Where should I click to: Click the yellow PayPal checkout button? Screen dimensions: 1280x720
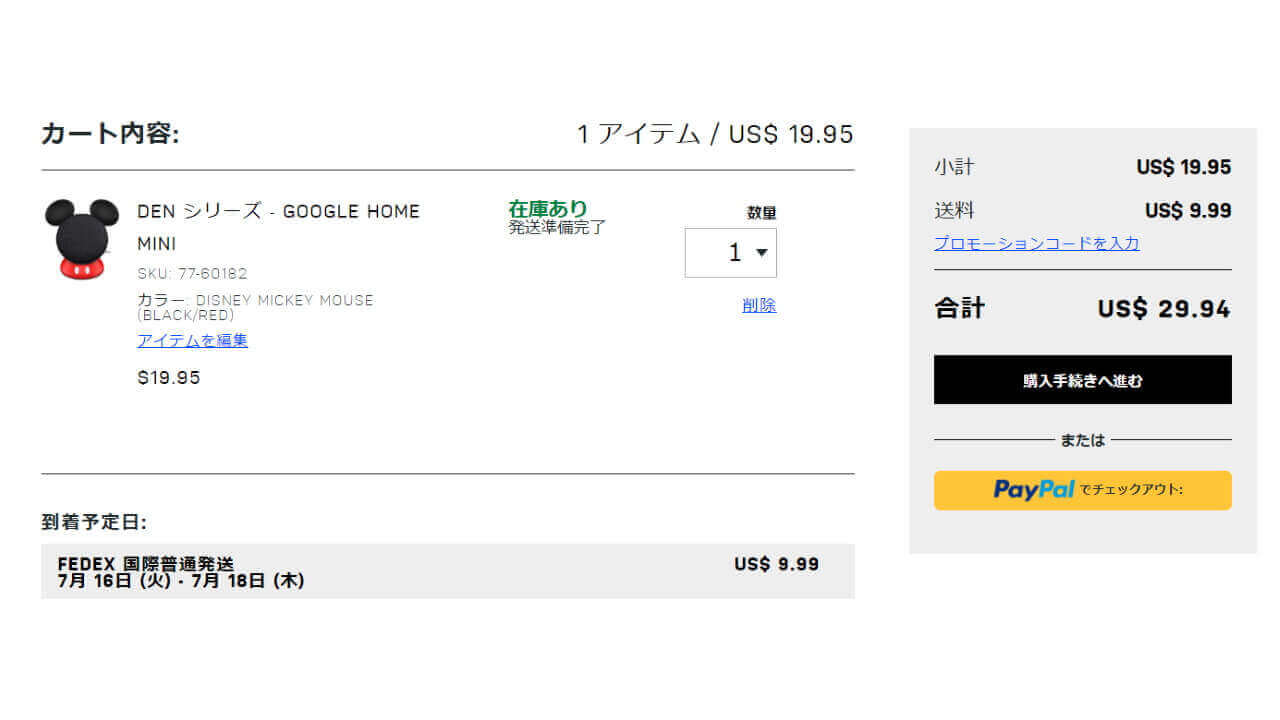(1082, 490)
